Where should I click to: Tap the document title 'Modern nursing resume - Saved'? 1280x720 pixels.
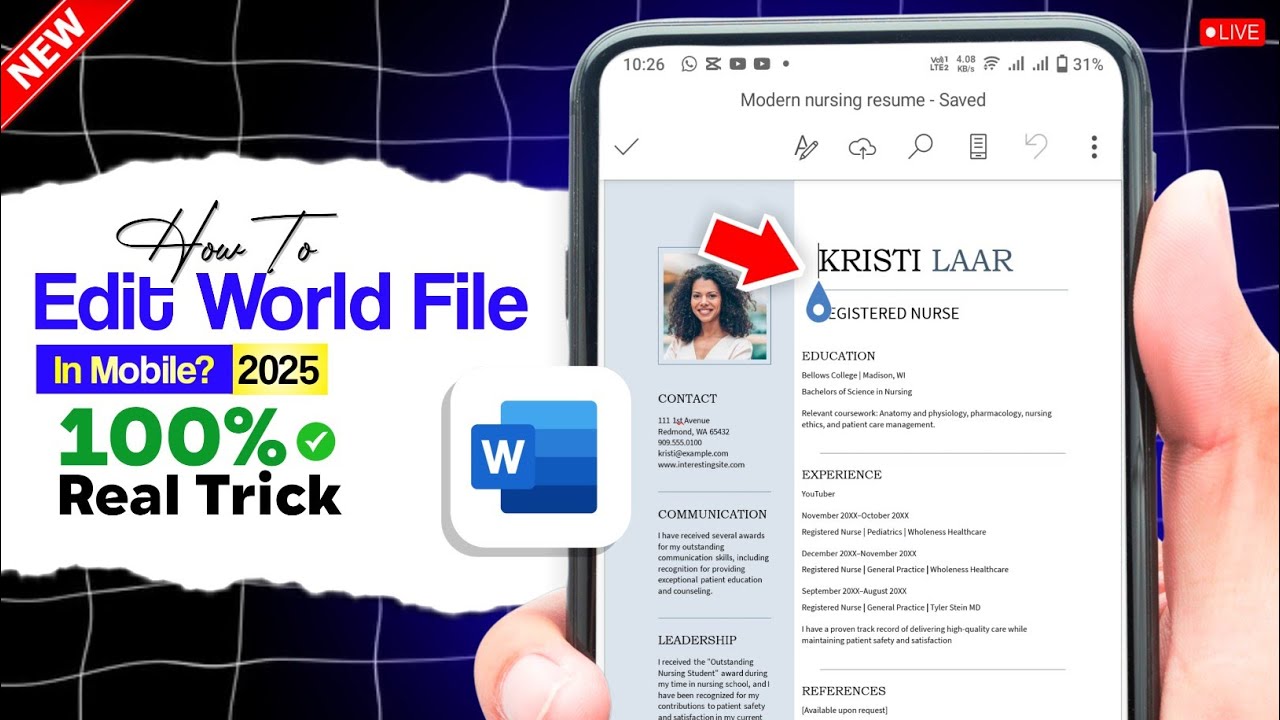tap(863, 100)
